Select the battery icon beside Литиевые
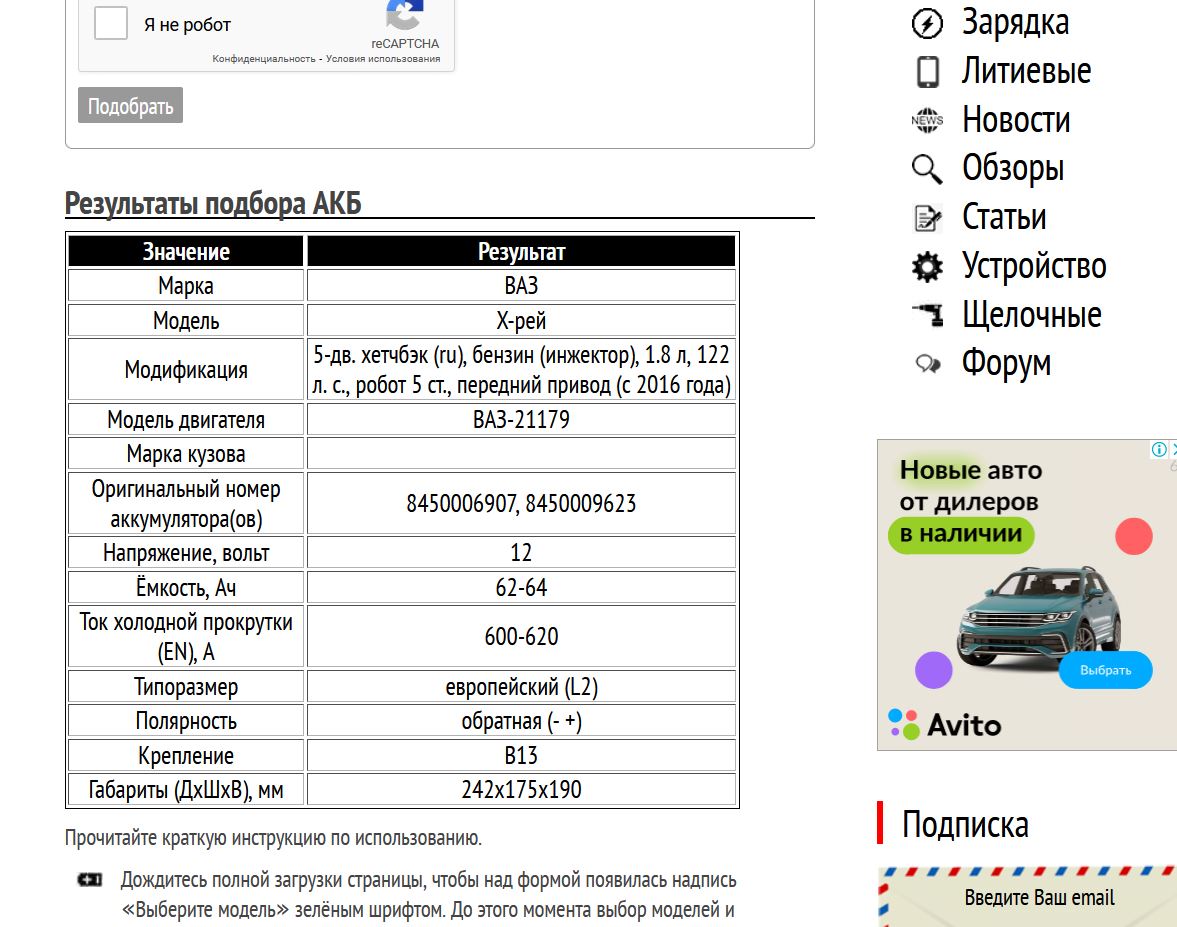Screen dimensions: 1177x927 pos(928,71)
